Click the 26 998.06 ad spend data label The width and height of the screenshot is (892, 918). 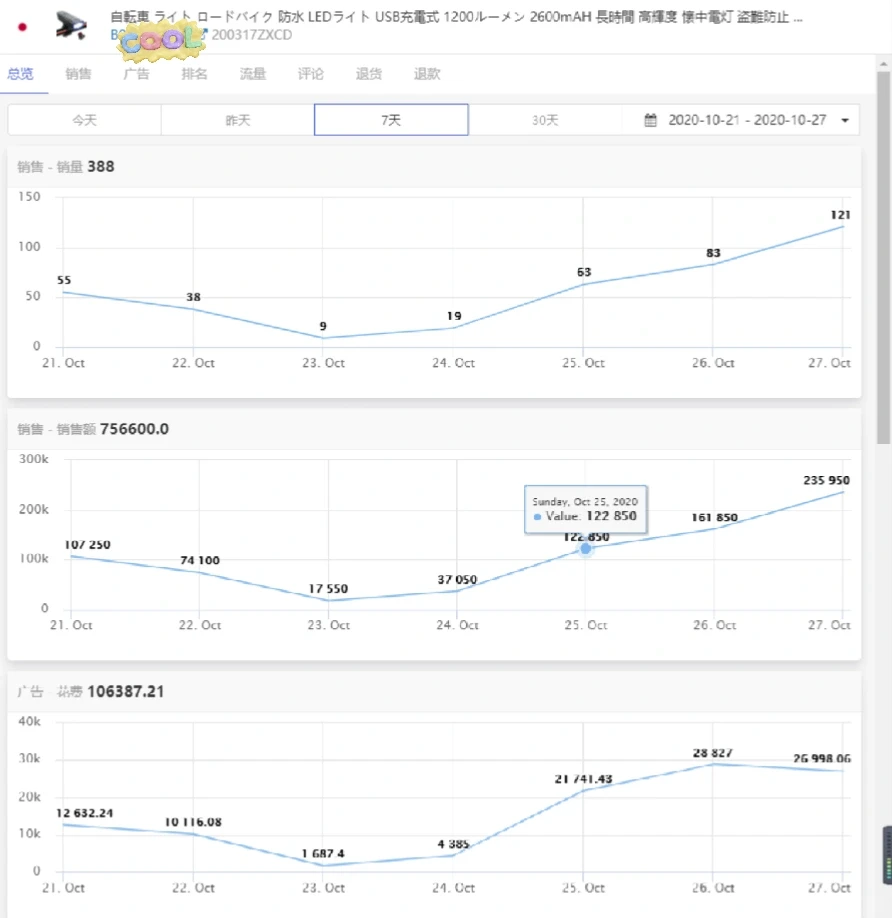822,759
